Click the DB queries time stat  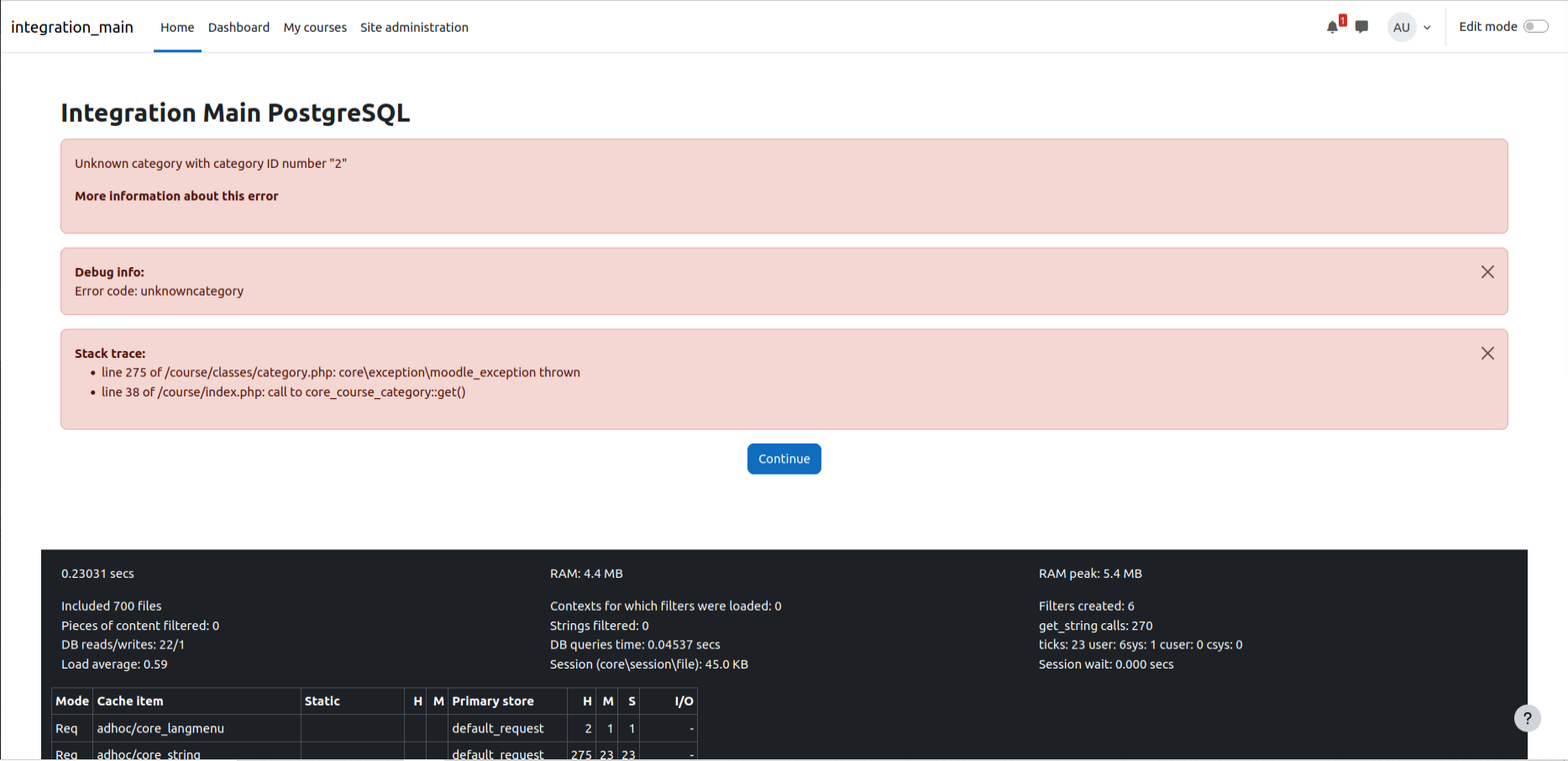[635, 645]
